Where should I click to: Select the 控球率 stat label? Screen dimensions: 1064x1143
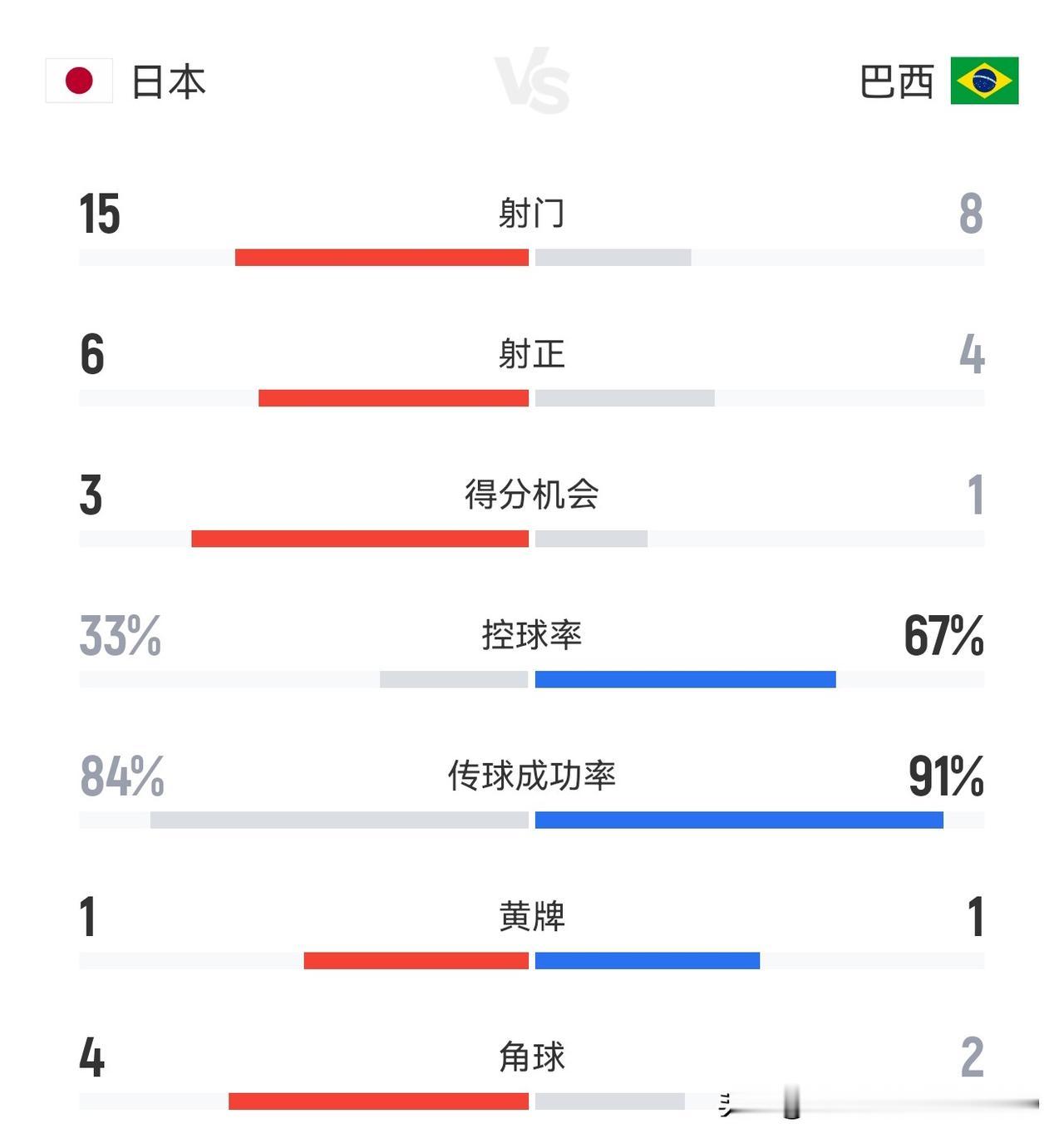coord(532,635)
